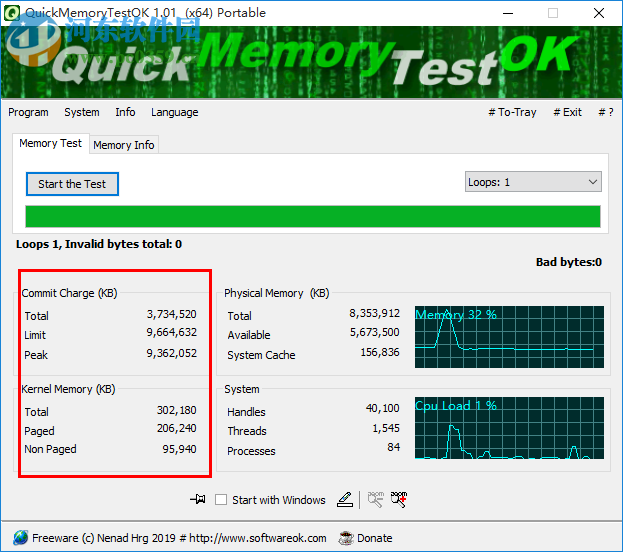The width and height of the screenshot is (623, 552).
Task: Click Commit Charge Peak value 9,362,052
Action: [x=172, y=353]
